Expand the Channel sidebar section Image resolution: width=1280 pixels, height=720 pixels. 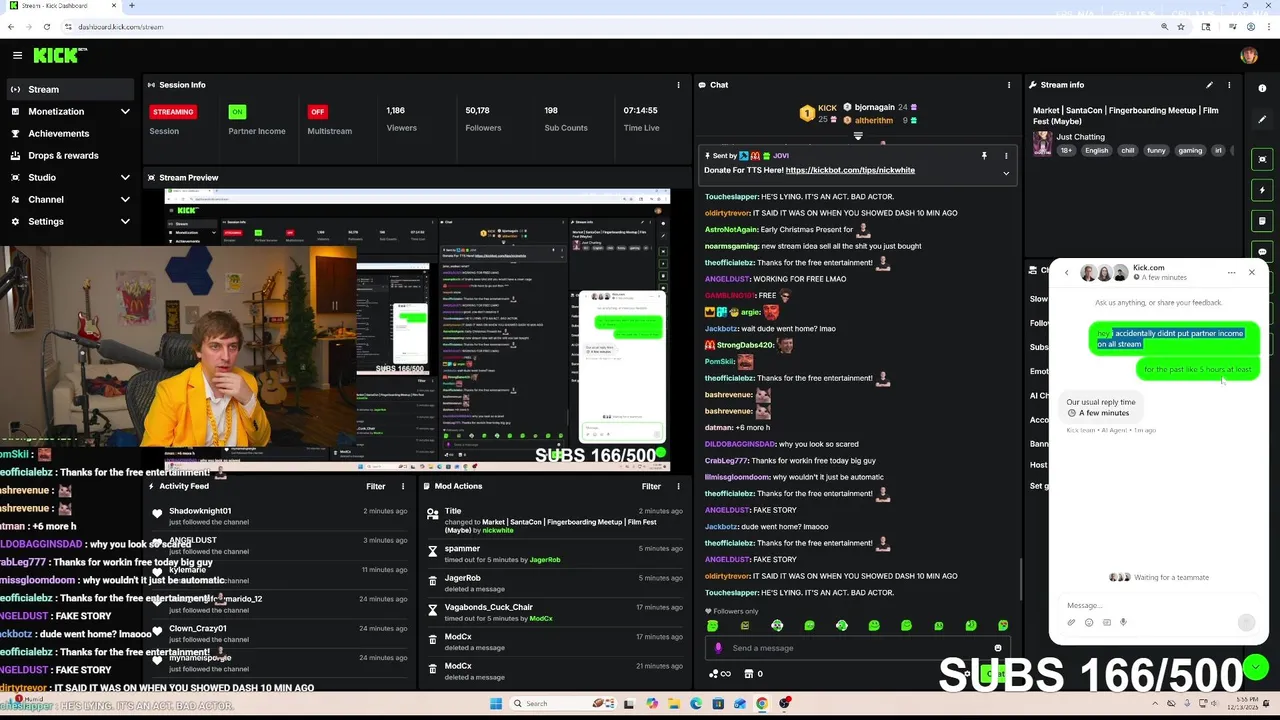point(70,199)
